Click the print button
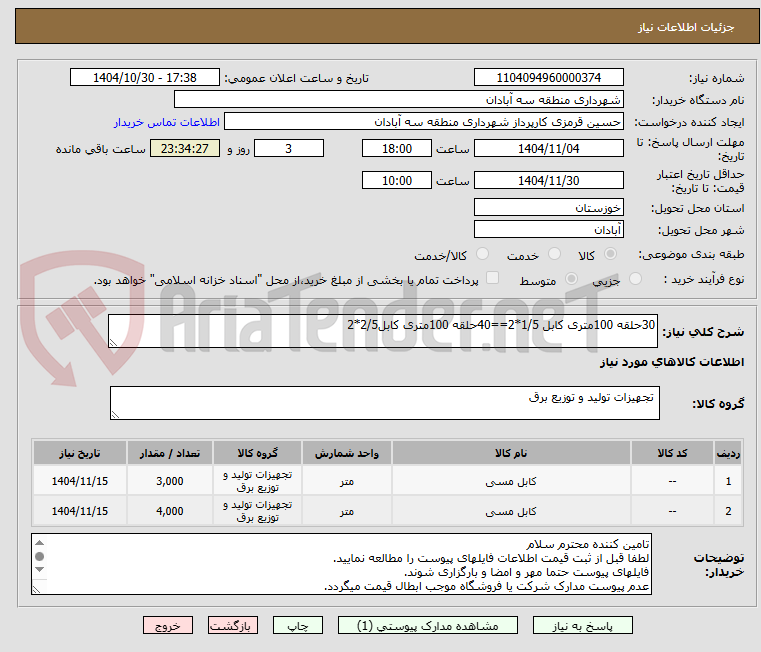The width and height of the screenshot is (761, 652). tap(298, 625)
